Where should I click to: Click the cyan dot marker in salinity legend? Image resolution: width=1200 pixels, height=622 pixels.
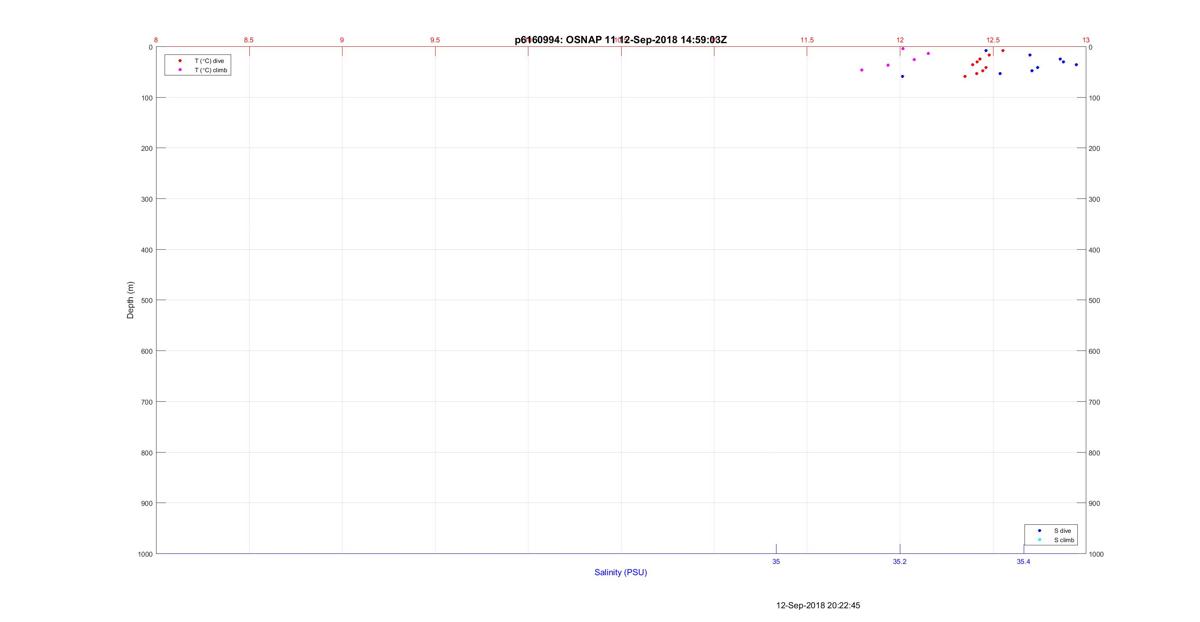pos(1039,540)
